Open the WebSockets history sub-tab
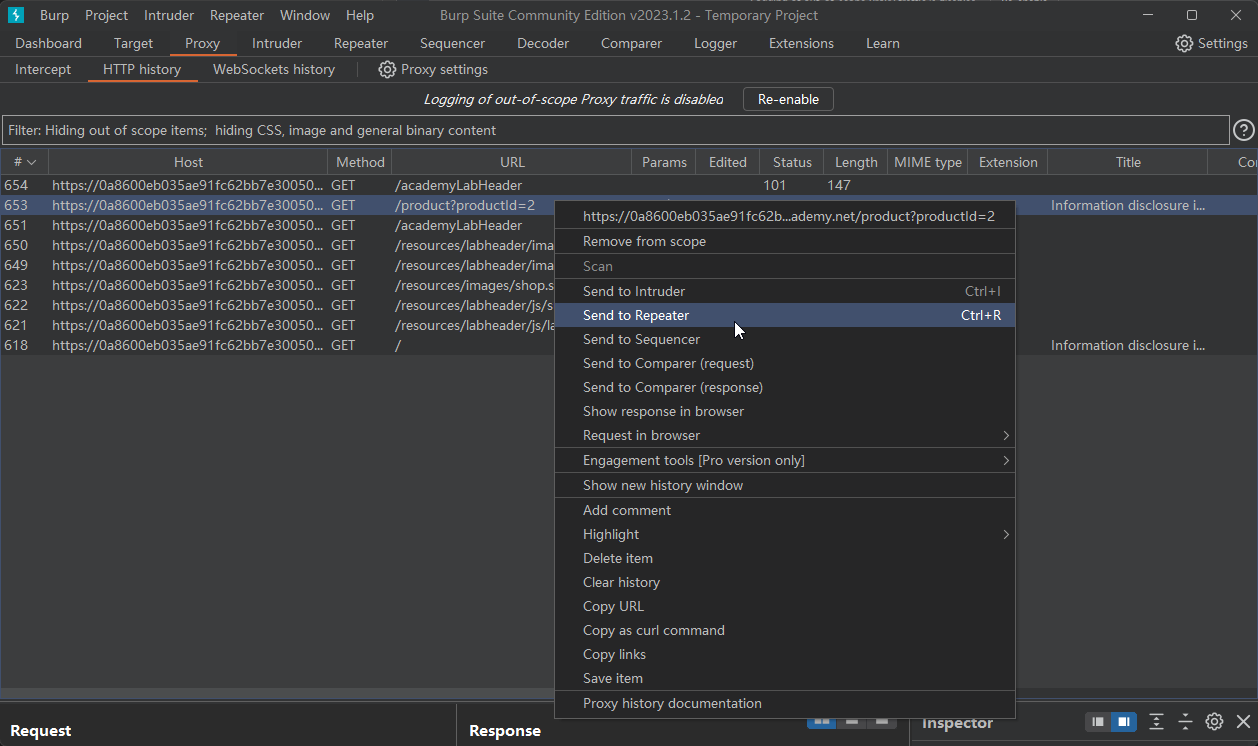The width and height of the screenshot is (1258, 746). [274, 69]
